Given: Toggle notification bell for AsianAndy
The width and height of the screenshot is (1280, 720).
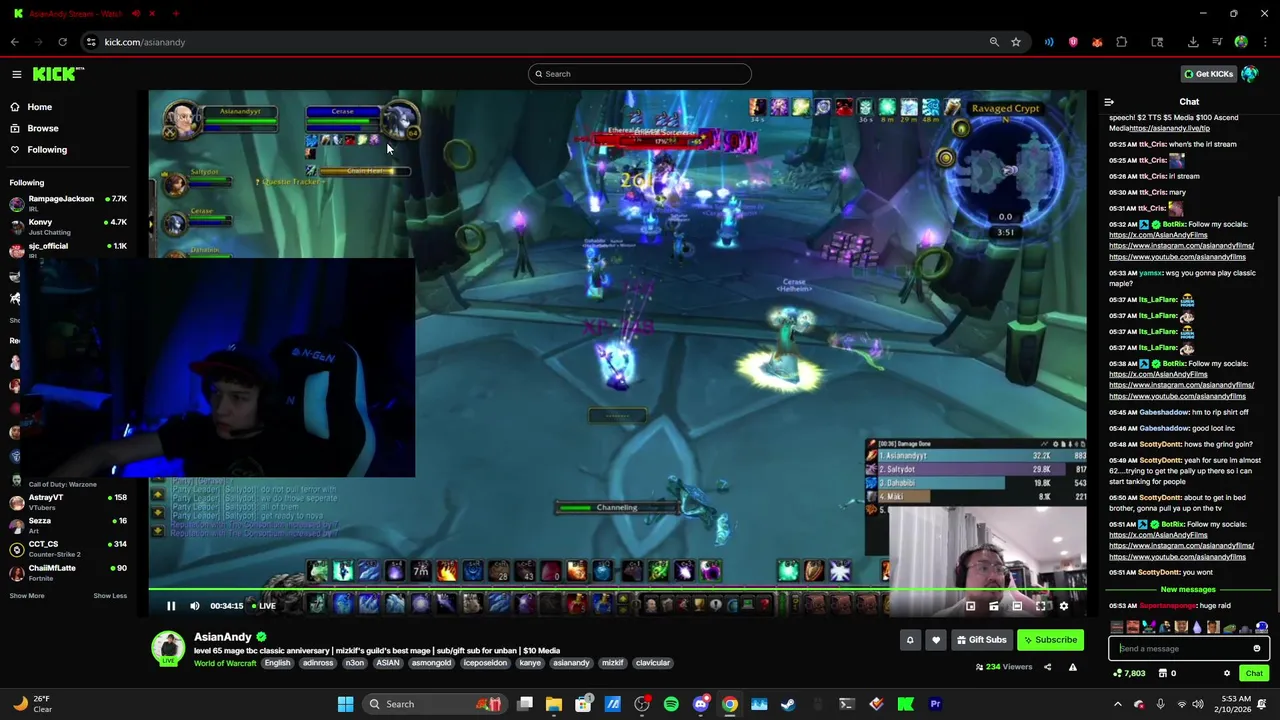Looking at the screenshot, I should click(910, 640).
